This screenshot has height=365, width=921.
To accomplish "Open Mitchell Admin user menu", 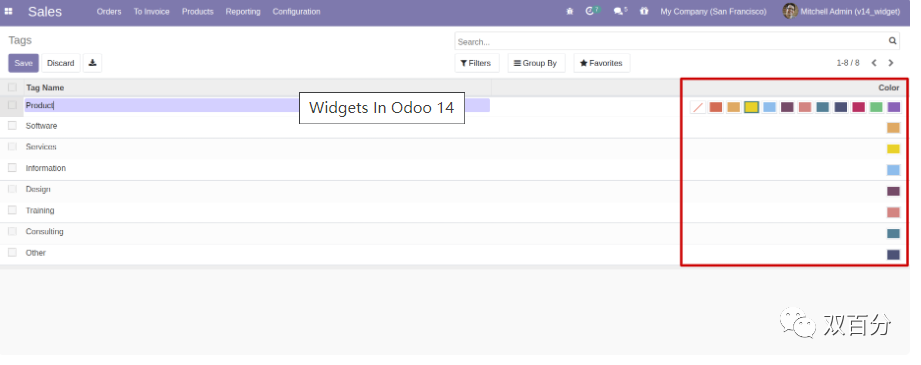I will click(850, 11).
